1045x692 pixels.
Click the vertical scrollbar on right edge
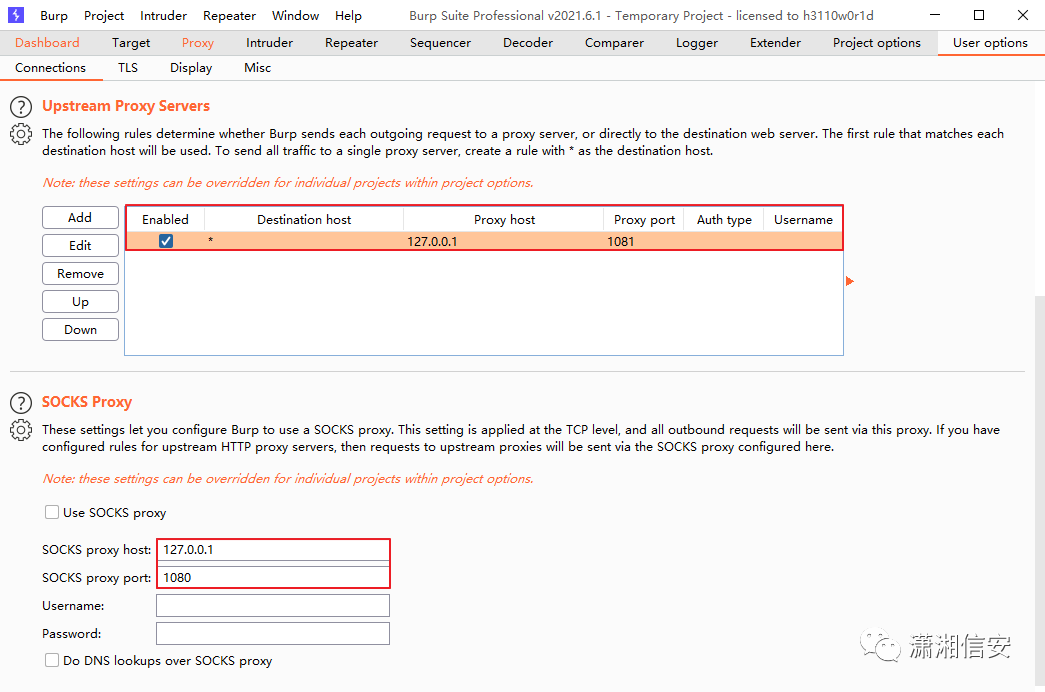tap(1040, 490)
